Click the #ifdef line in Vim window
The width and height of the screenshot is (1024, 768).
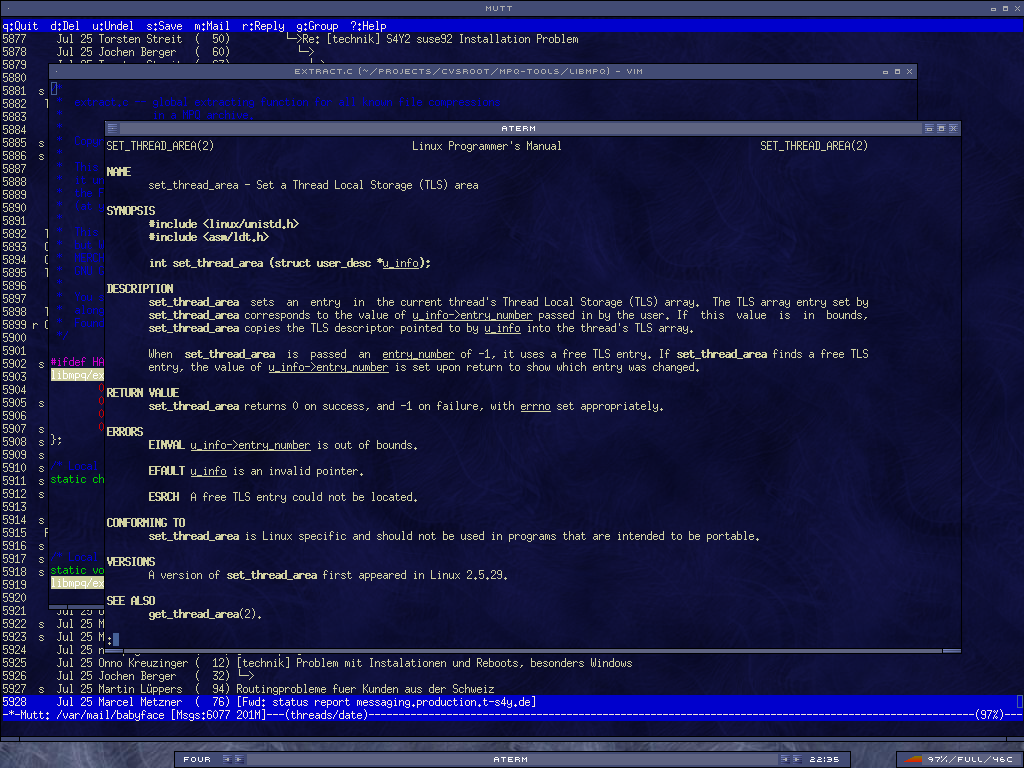tap(77, 362)
